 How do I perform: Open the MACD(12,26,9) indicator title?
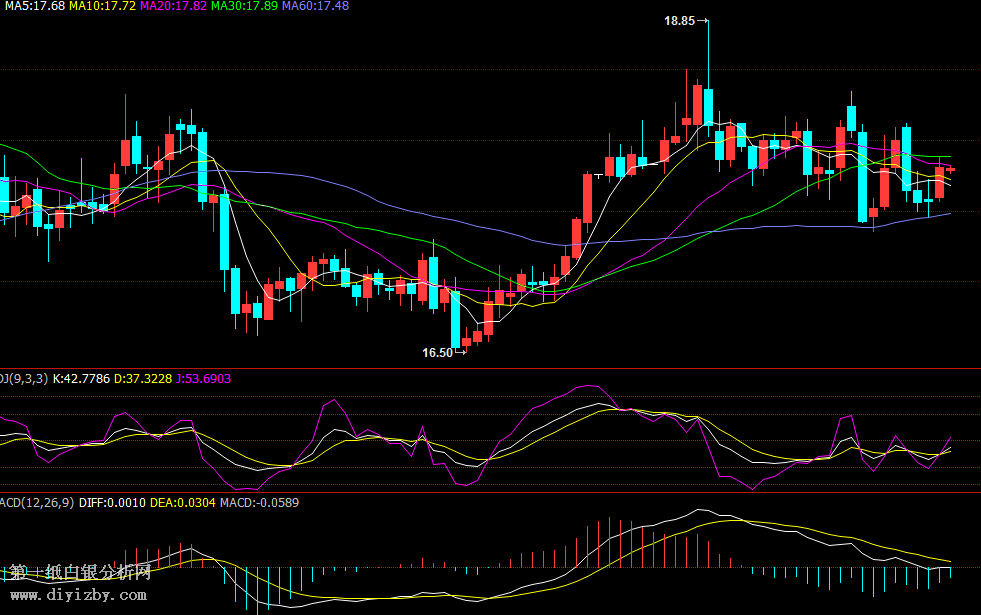(36, 502)
